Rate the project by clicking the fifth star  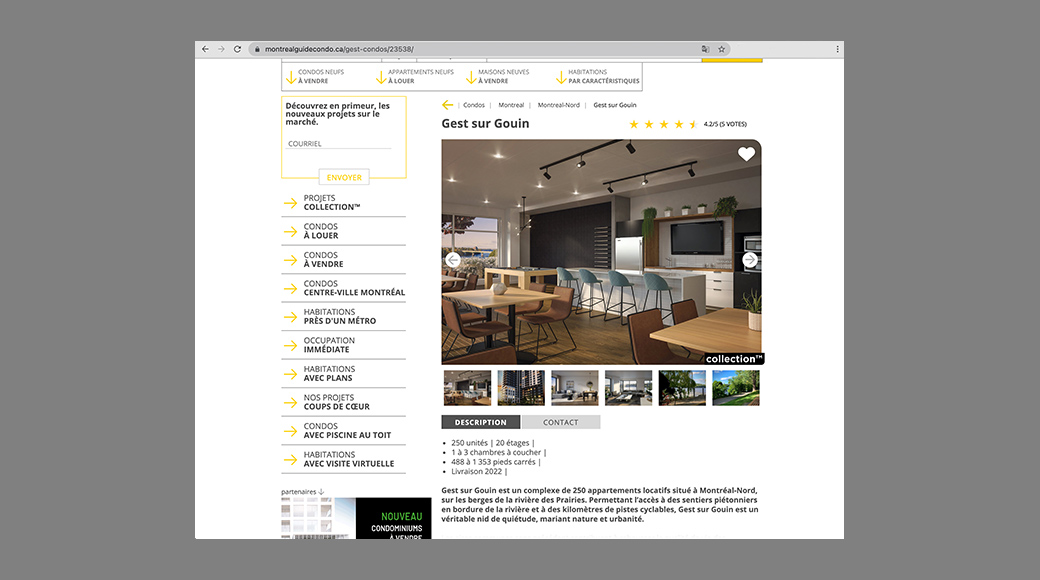pos(692,123)
